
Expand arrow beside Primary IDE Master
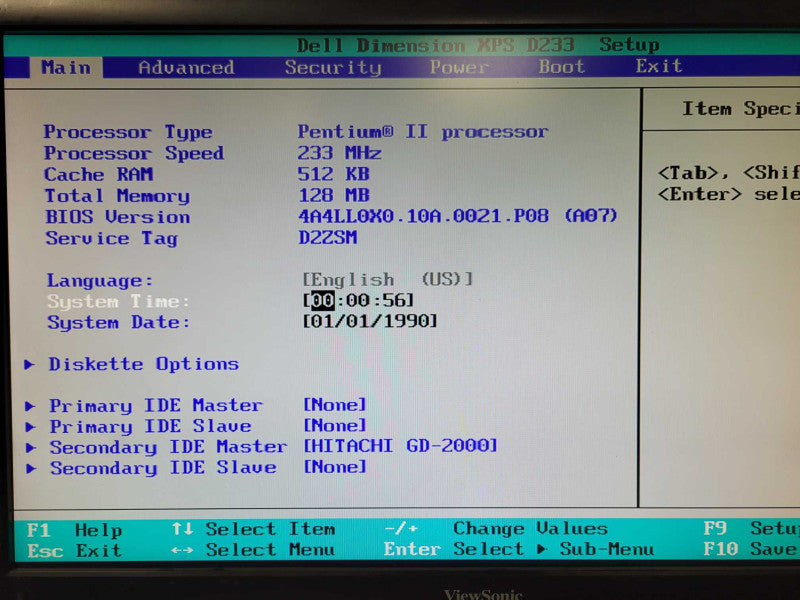point(30,406)
